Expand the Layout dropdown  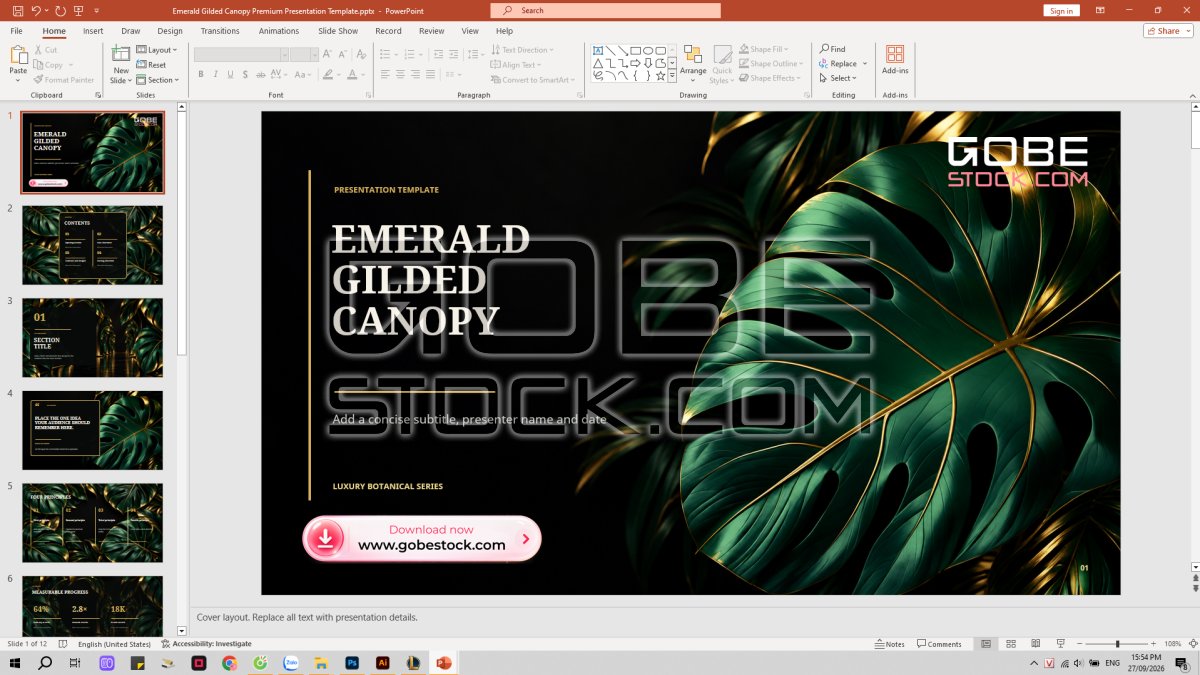tap(156, 50)
